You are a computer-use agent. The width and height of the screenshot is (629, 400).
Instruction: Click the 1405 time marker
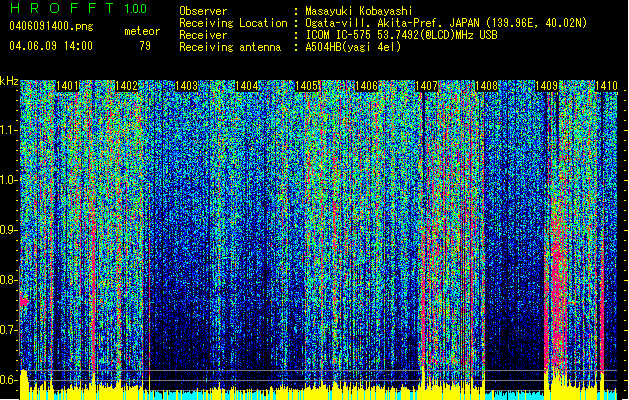(x=307, y=86)
